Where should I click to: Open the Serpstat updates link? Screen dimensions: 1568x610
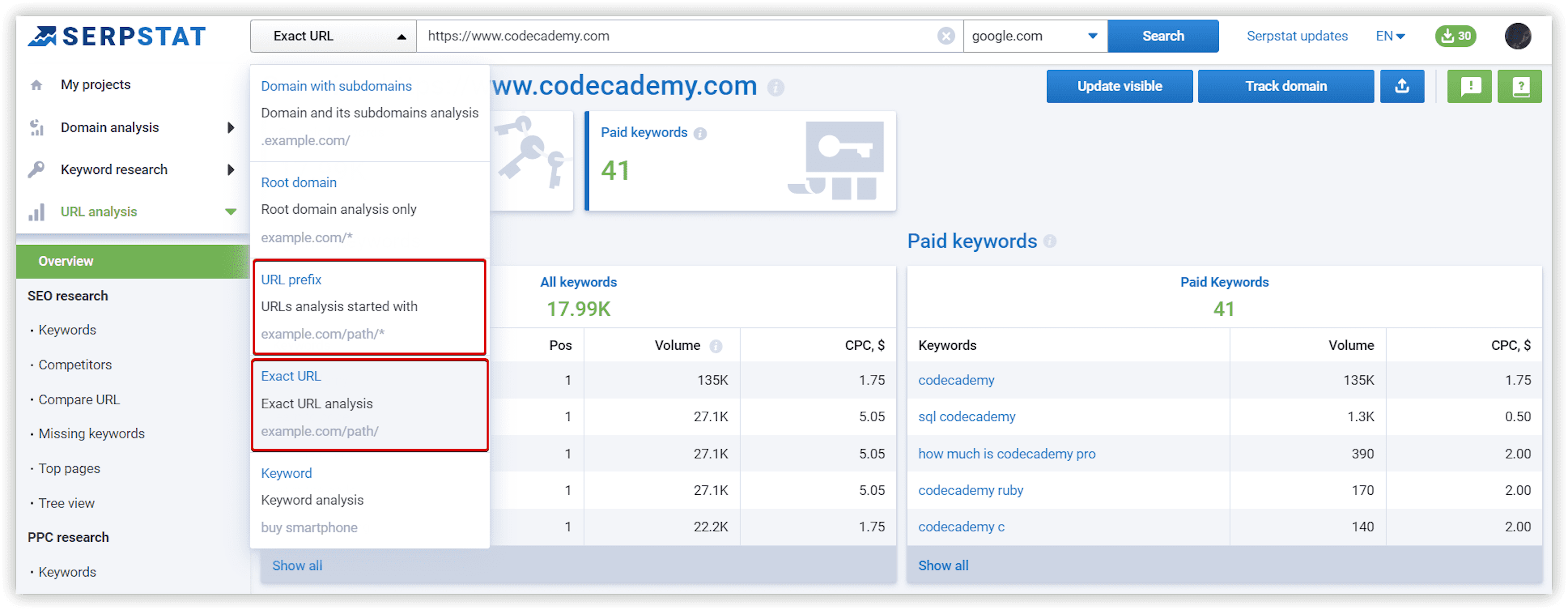tap(1297, 36)
